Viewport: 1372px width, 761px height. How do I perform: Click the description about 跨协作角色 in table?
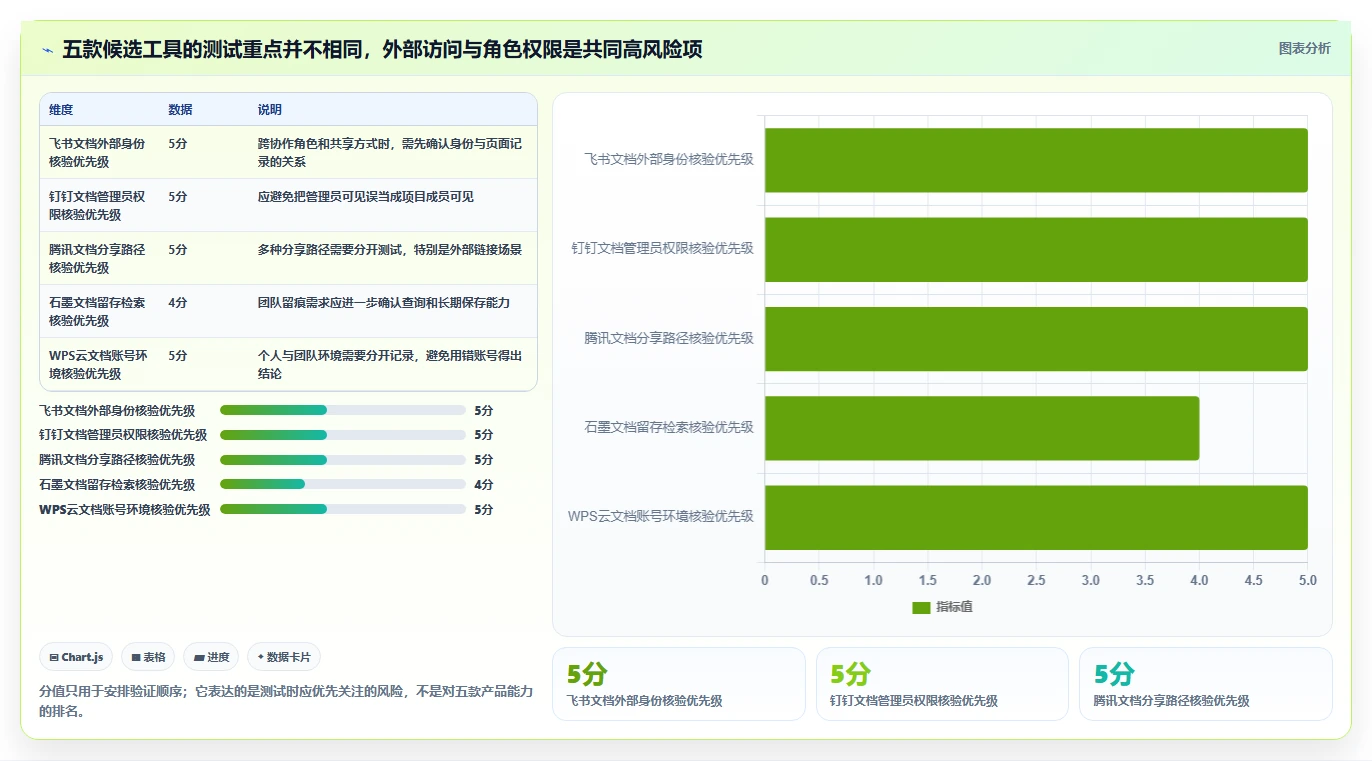[390, 153]
